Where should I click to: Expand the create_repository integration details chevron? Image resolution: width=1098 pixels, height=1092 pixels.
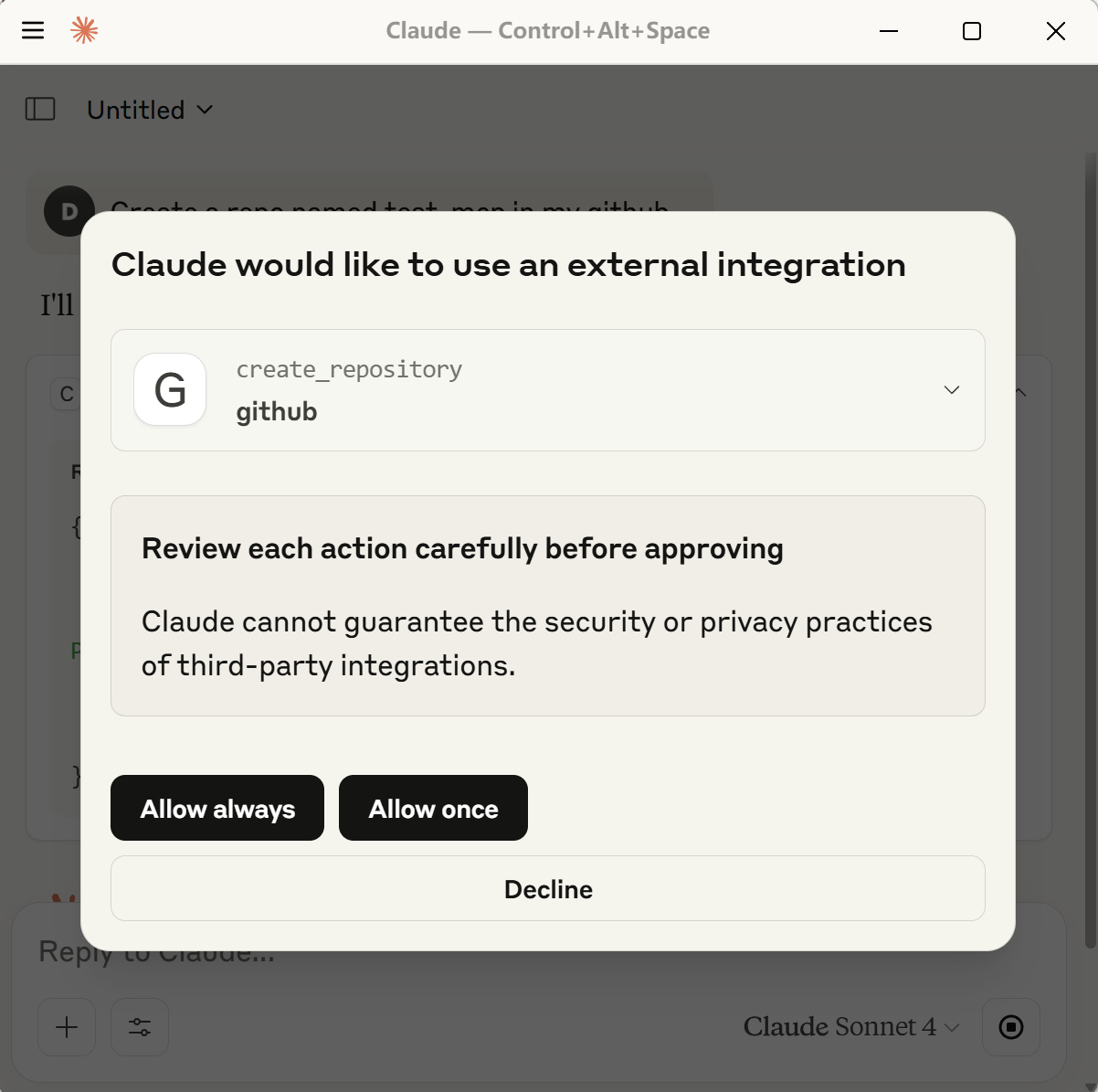[951, 390]
